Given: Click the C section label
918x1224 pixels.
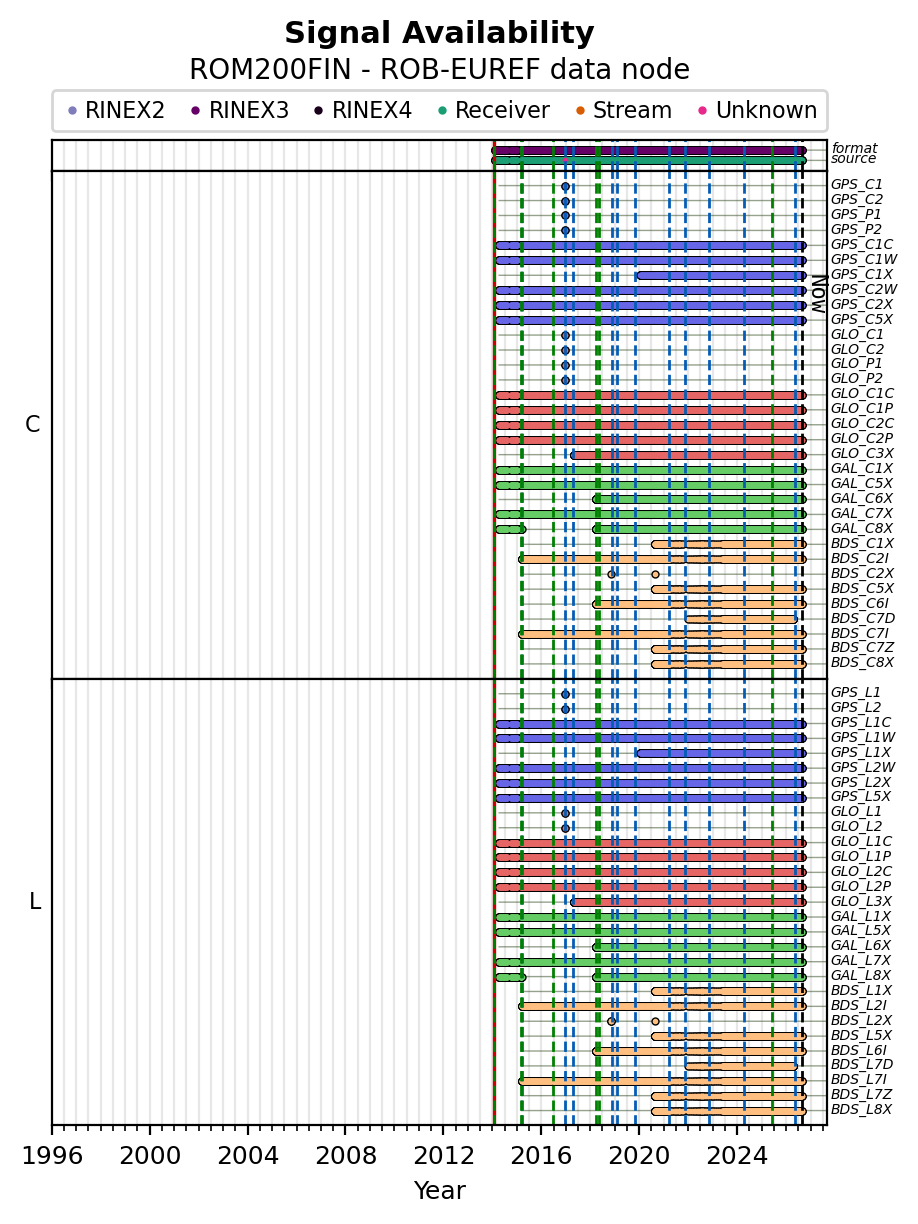Looking at the screenshot, I should click(33, 425).
